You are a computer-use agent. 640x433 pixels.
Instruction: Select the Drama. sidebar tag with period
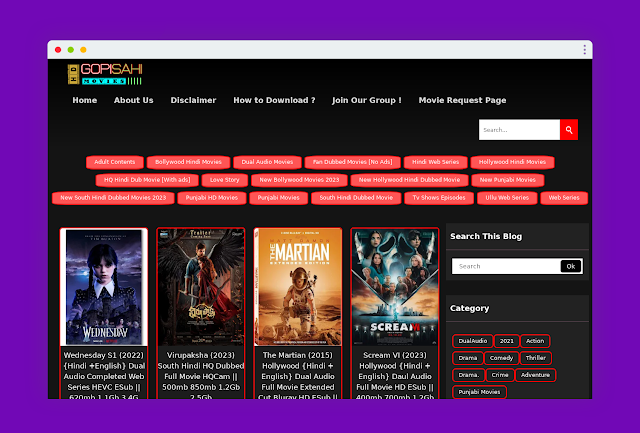click(469, 375)
